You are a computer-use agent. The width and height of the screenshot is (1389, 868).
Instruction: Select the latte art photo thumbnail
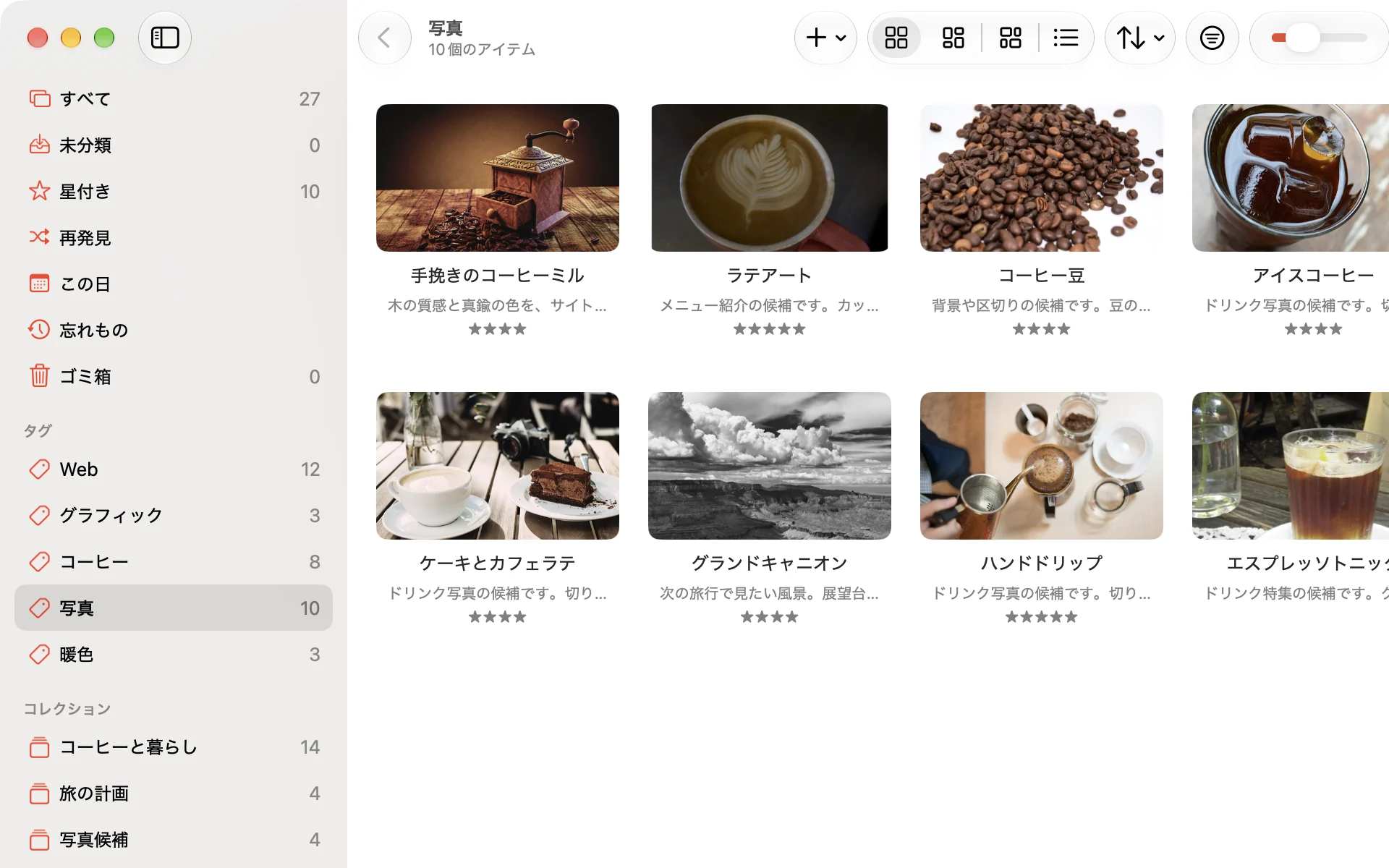(770, 178)
